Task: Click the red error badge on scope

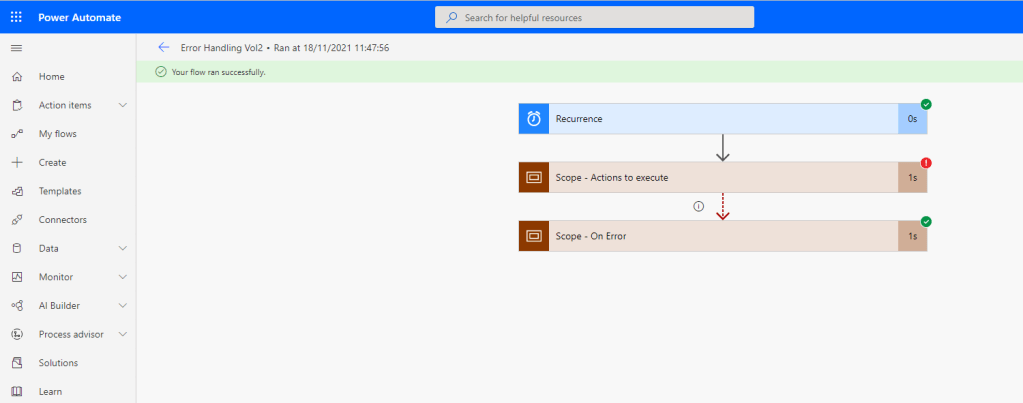Action: coord(926,163)
